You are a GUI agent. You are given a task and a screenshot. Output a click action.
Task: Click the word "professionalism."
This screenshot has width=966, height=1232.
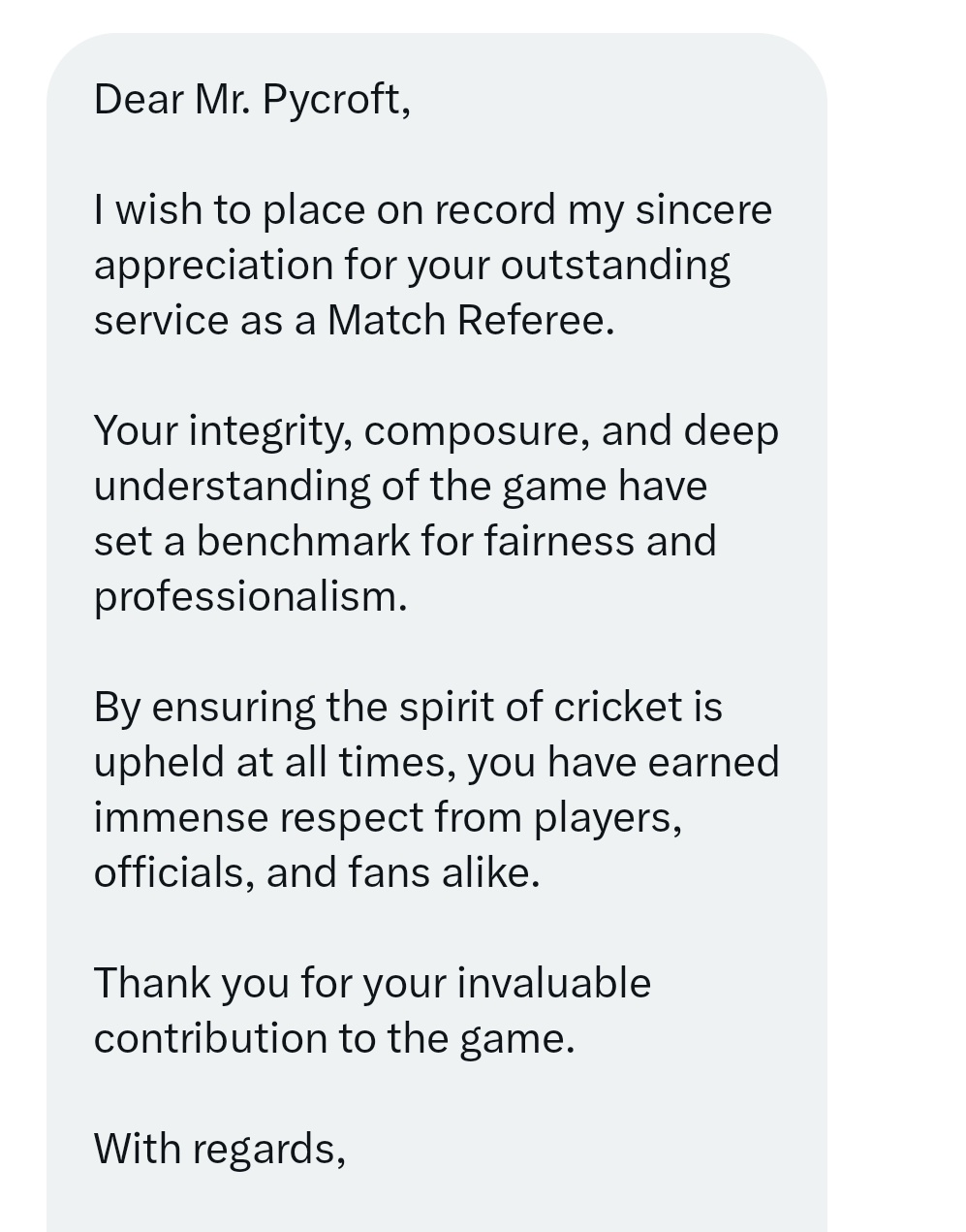(x=250, y=597)
